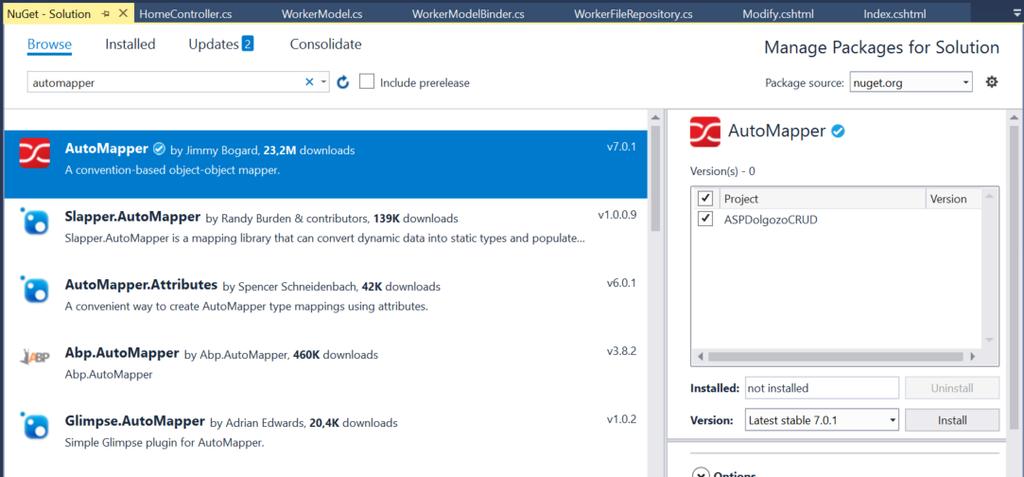
Task: Open the Package source nuget.org dropdown
Action: [x=910, y=82]
